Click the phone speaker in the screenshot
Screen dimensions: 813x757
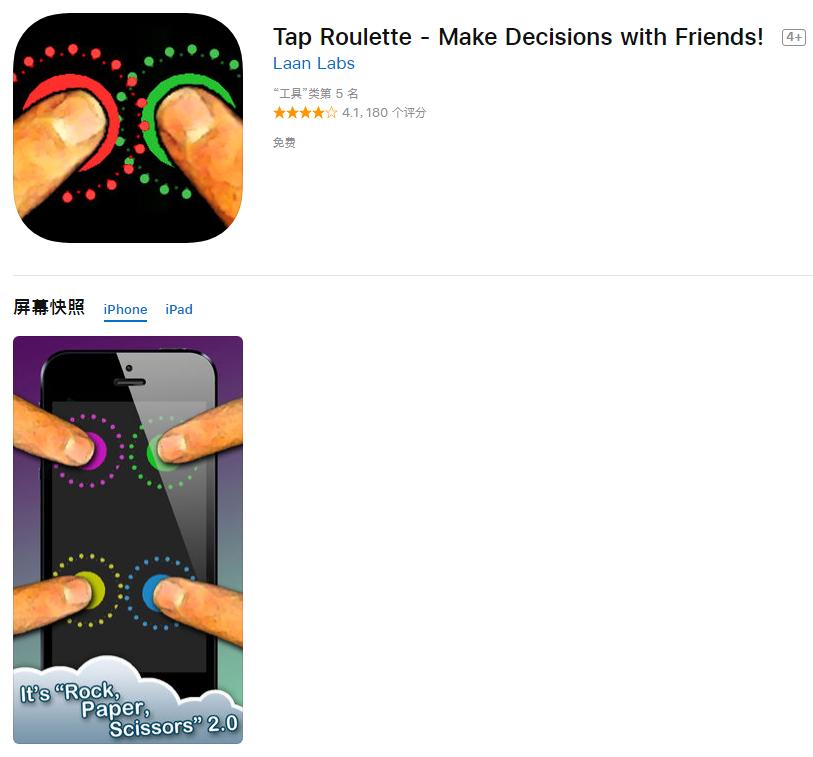coord(130,382)
